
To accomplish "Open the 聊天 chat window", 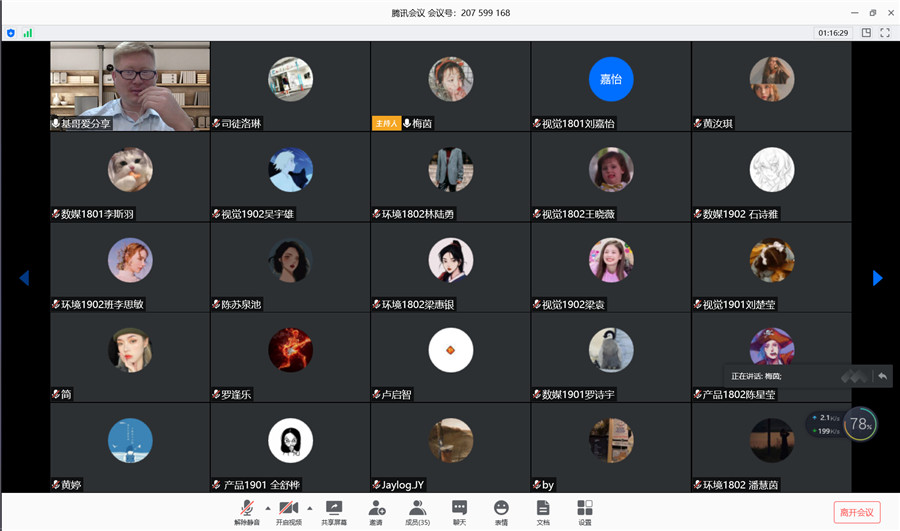I will click(459, 512).
